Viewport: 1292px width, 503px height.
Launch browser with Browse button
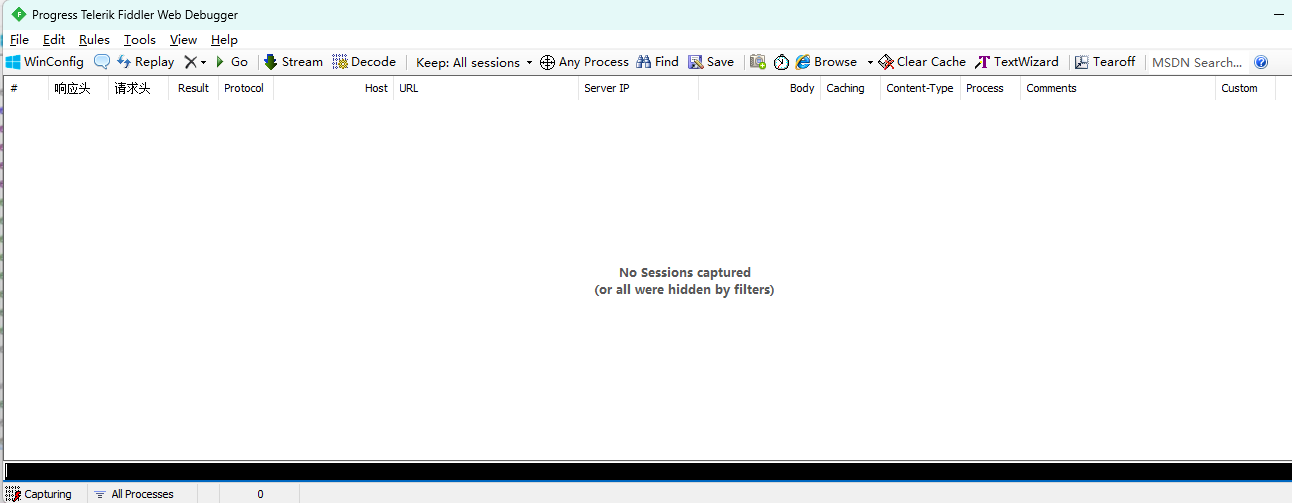(826, 62)
